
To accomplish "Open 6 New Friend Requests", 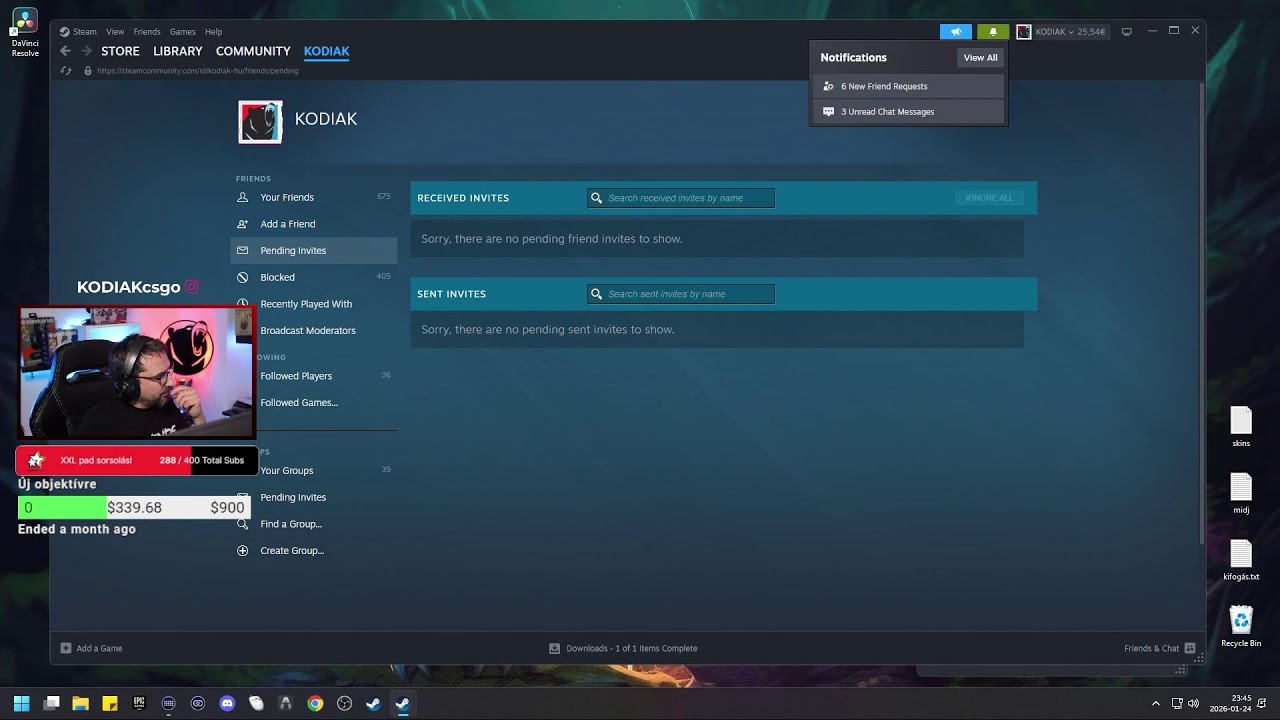I will pos(908,86).
